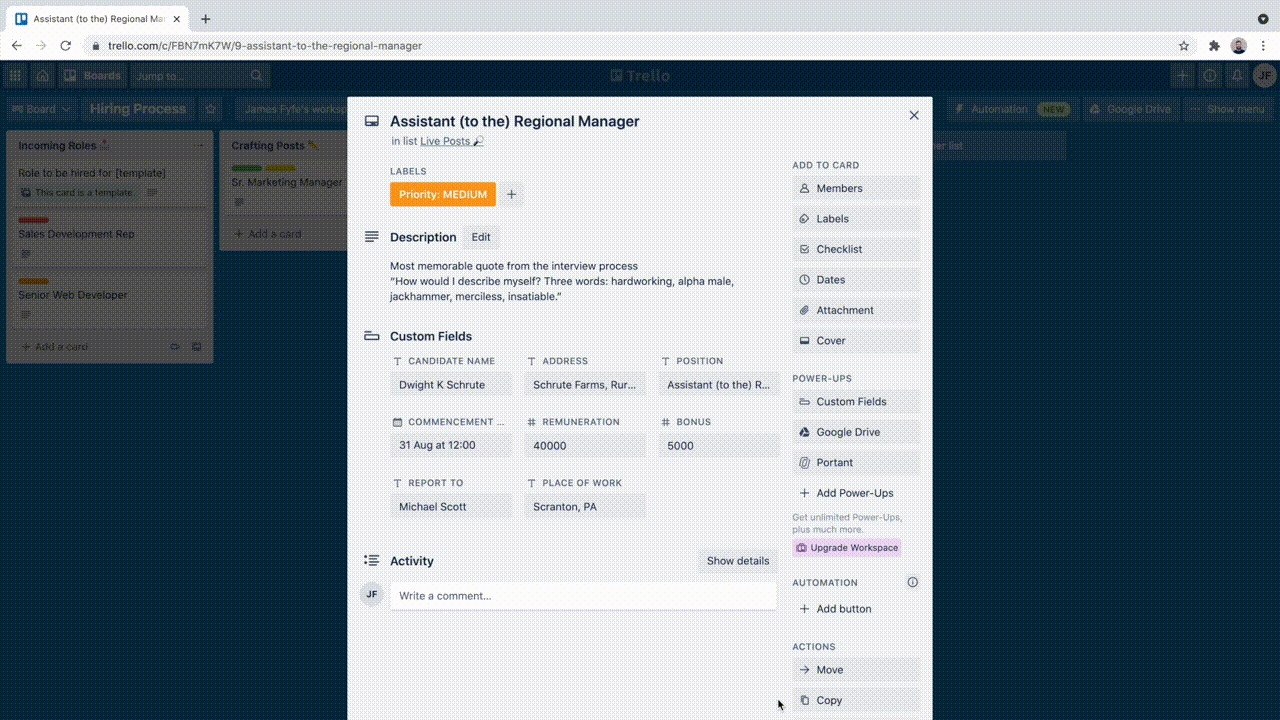
Task: Open the Checklist option
Action: click(x=855, y=249)
